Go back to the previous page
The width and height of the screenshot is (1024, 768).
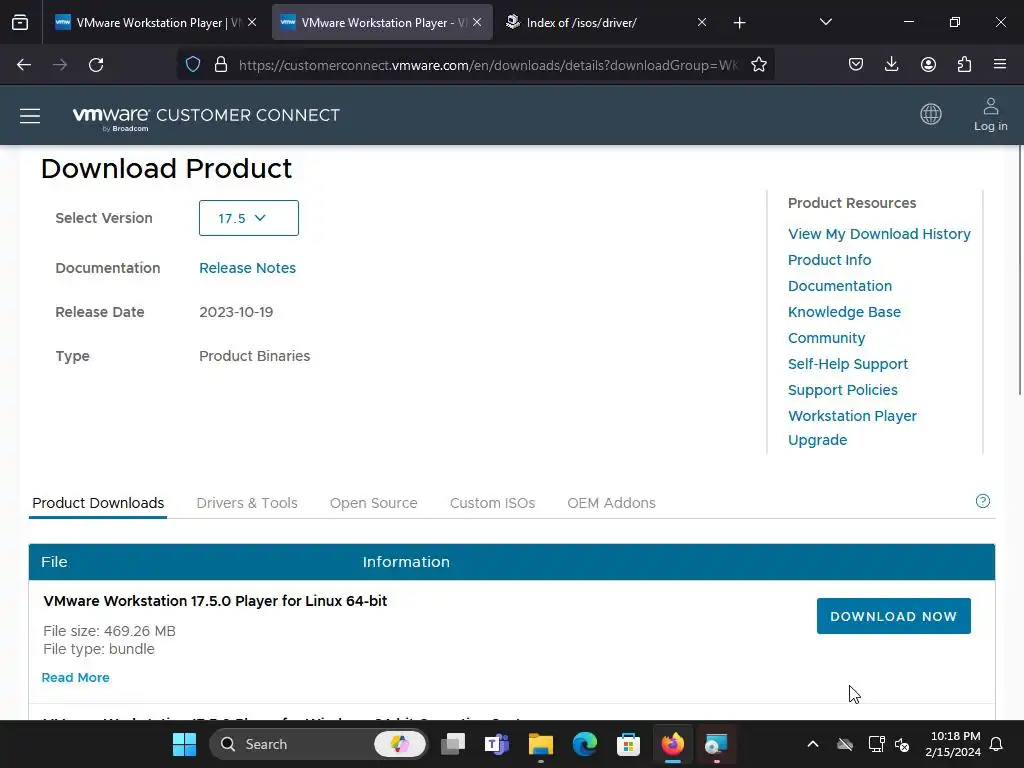24,65
